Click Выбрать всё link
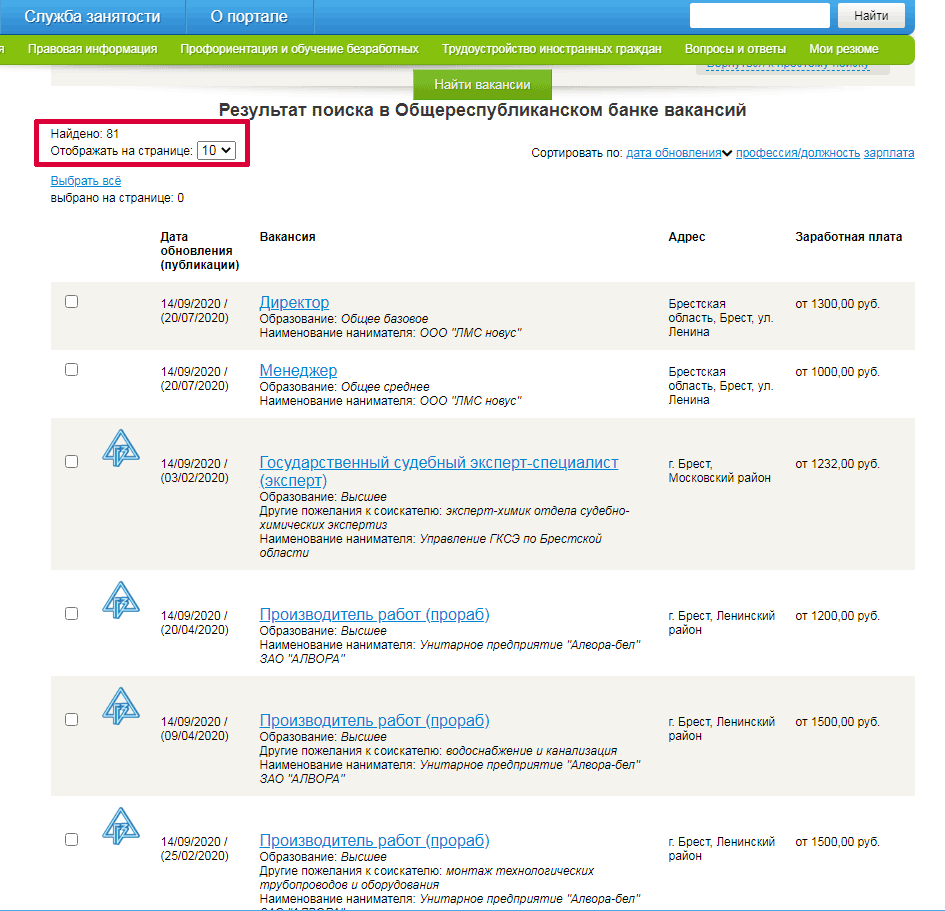The height and width of the screenshot is (911, 945). pyautogui.click(x=86, y=181)
